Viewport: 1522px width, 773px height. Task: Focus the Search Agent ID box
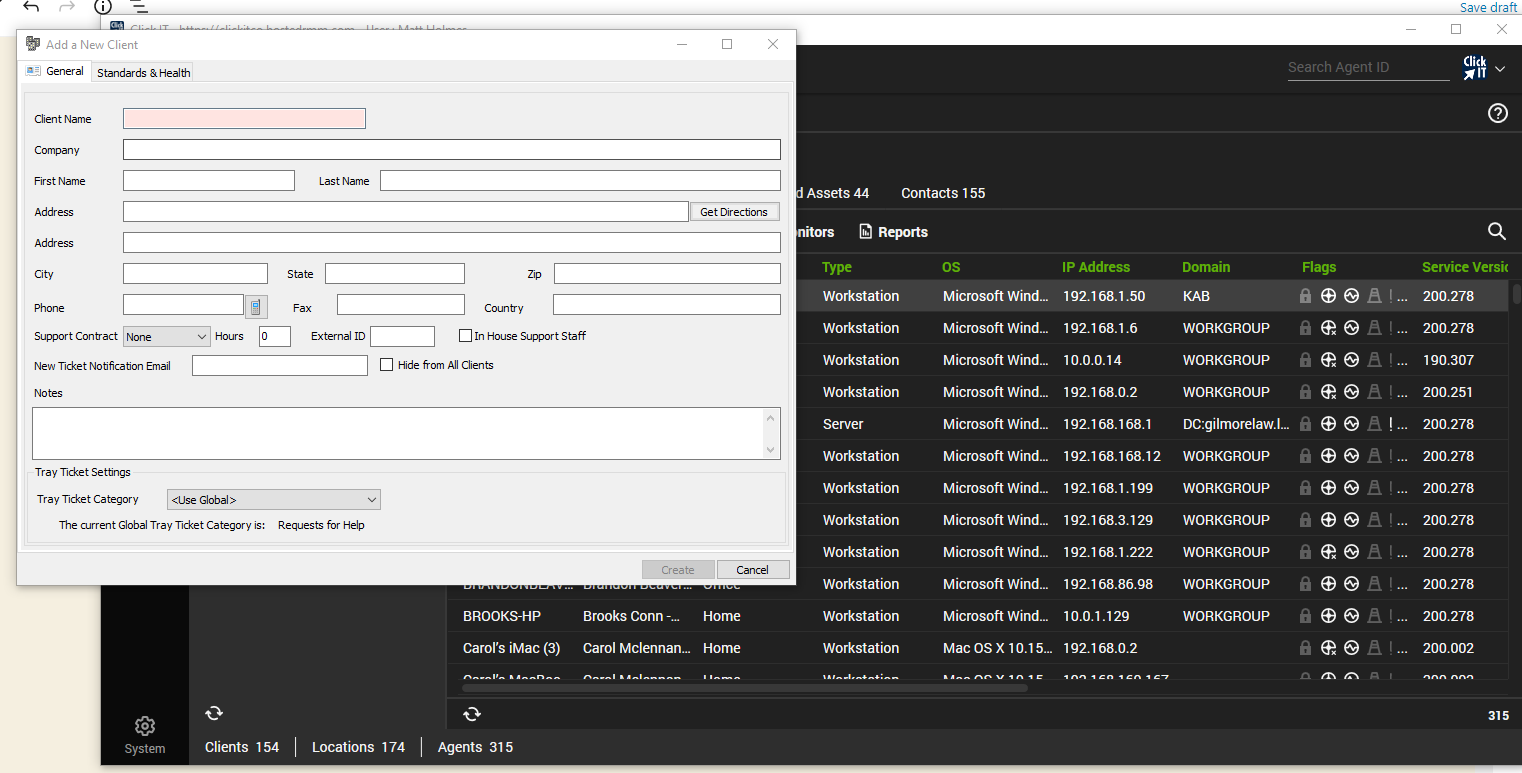pyautogui.click(x=1368, y=67)
